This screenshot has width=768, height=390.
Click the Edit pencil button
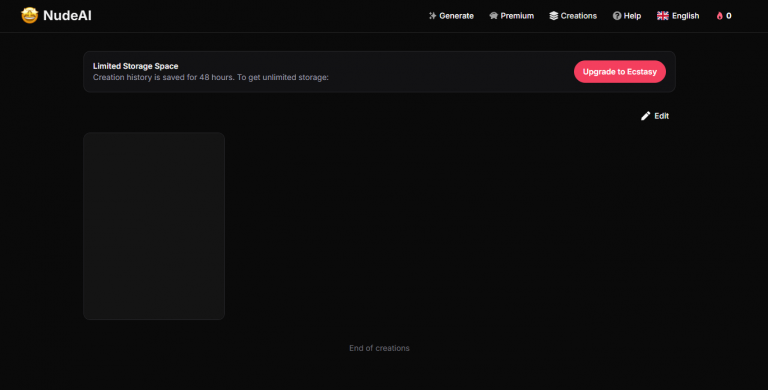[x=655, y=116]
